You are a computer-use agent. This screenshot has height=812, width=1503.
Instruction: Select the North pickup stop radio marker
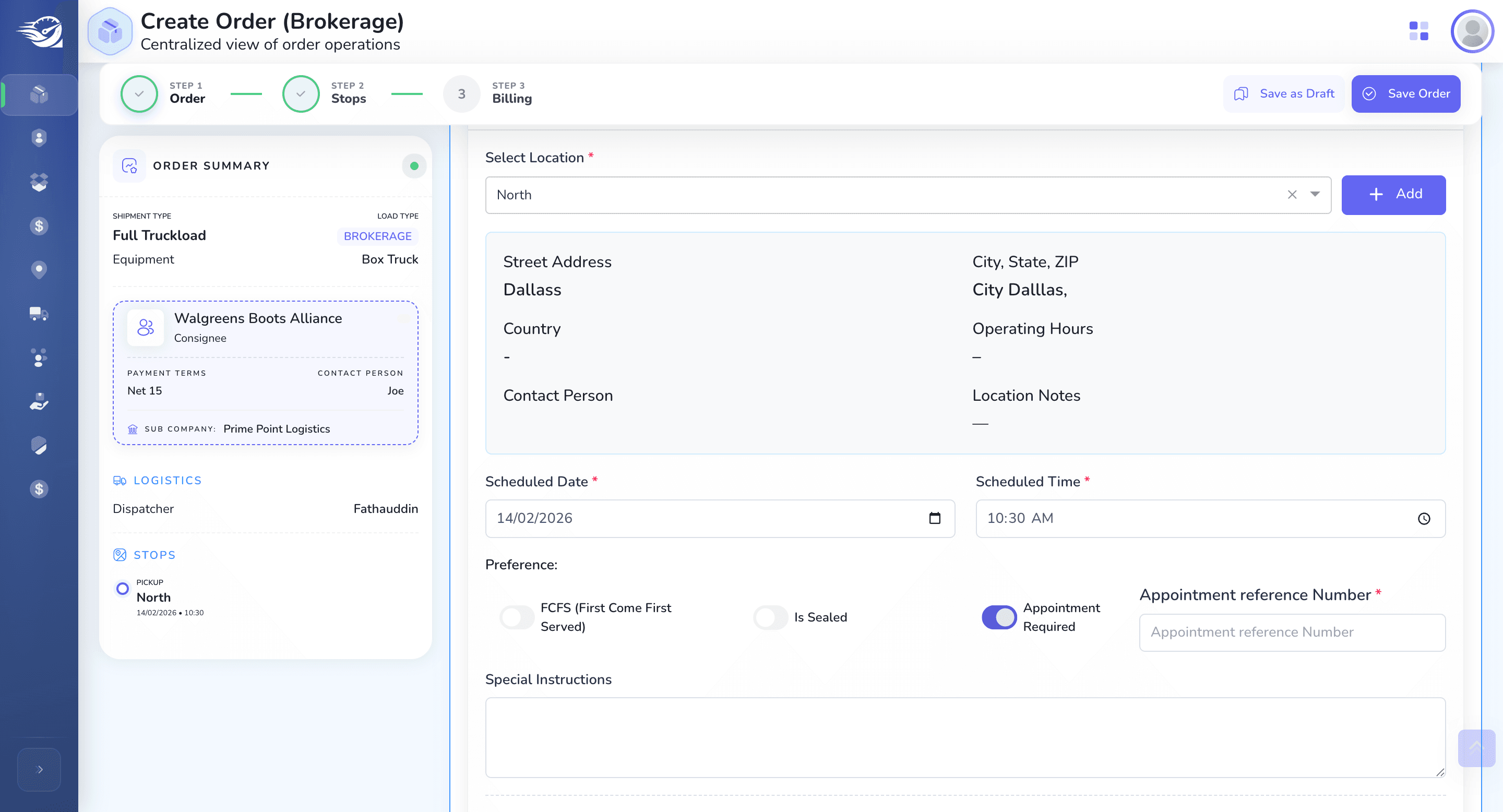click(123, 589)
